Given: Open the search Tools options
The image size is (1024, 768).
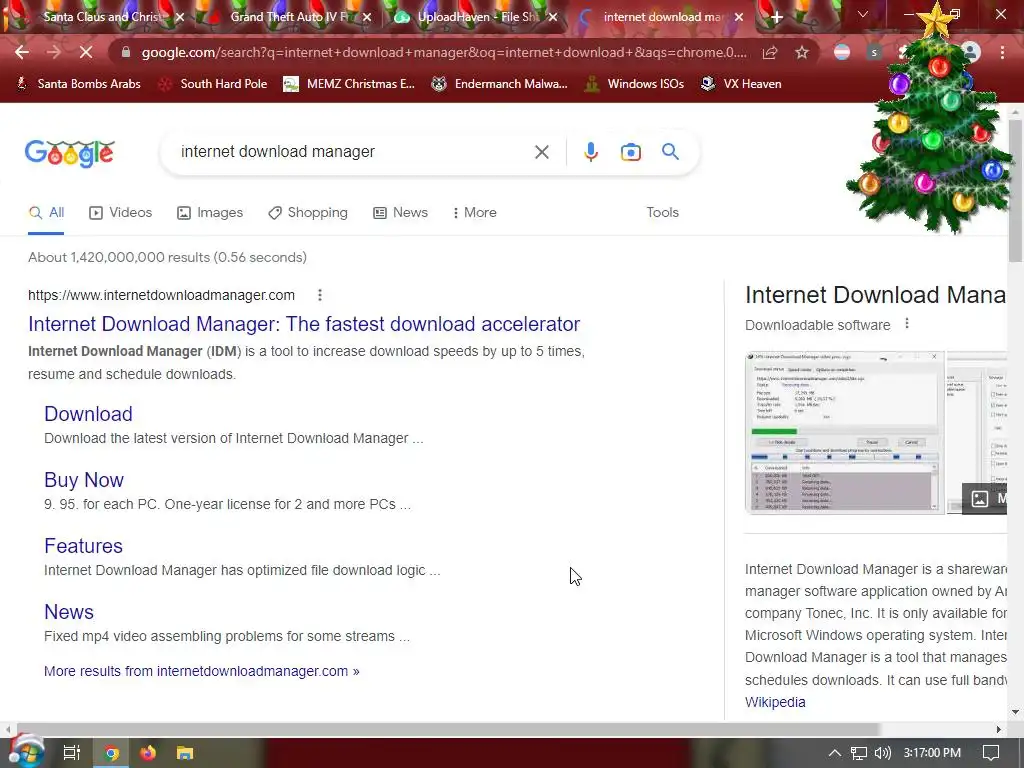Looking at the screenshot, I should click(662, 213).
